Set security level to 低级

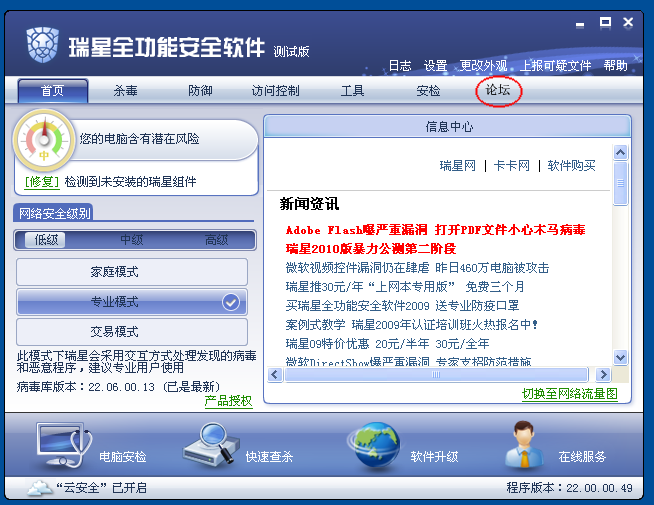(x=46, y=240)
